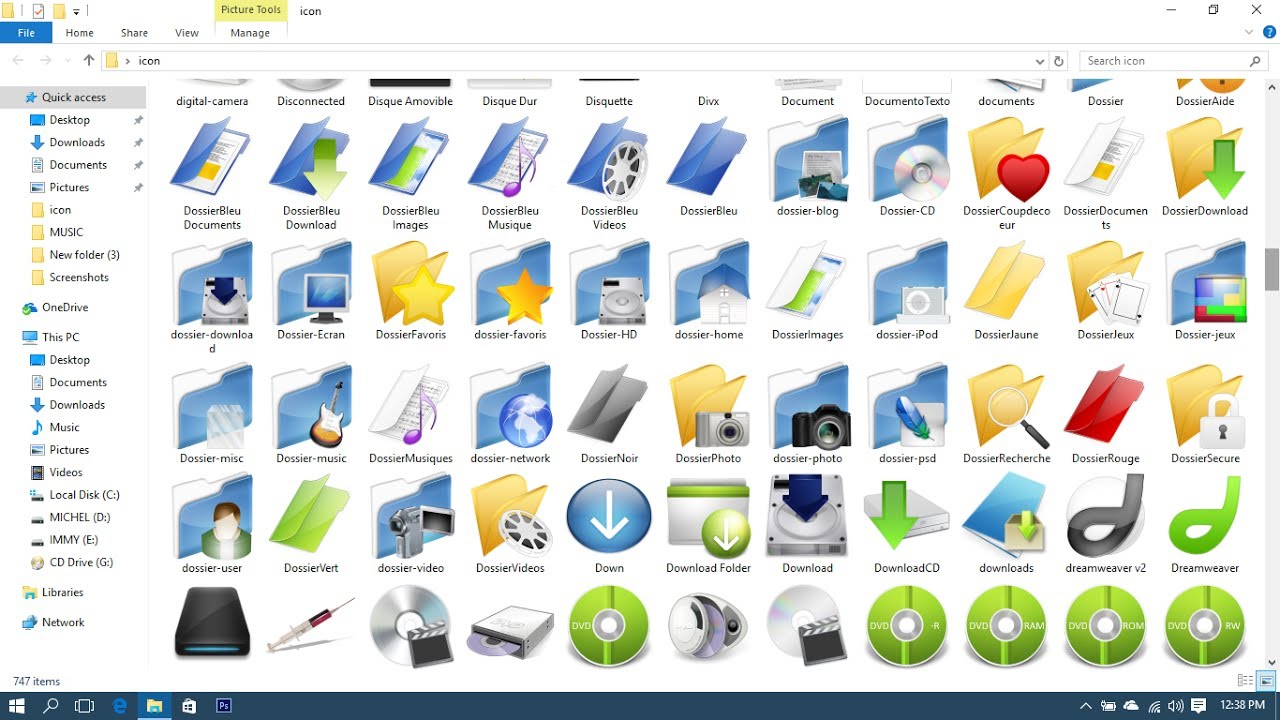Select the DossierSecure padlock folder icon
Image resolution: width=1280 pixels, height=720 pixels.
1204,410
